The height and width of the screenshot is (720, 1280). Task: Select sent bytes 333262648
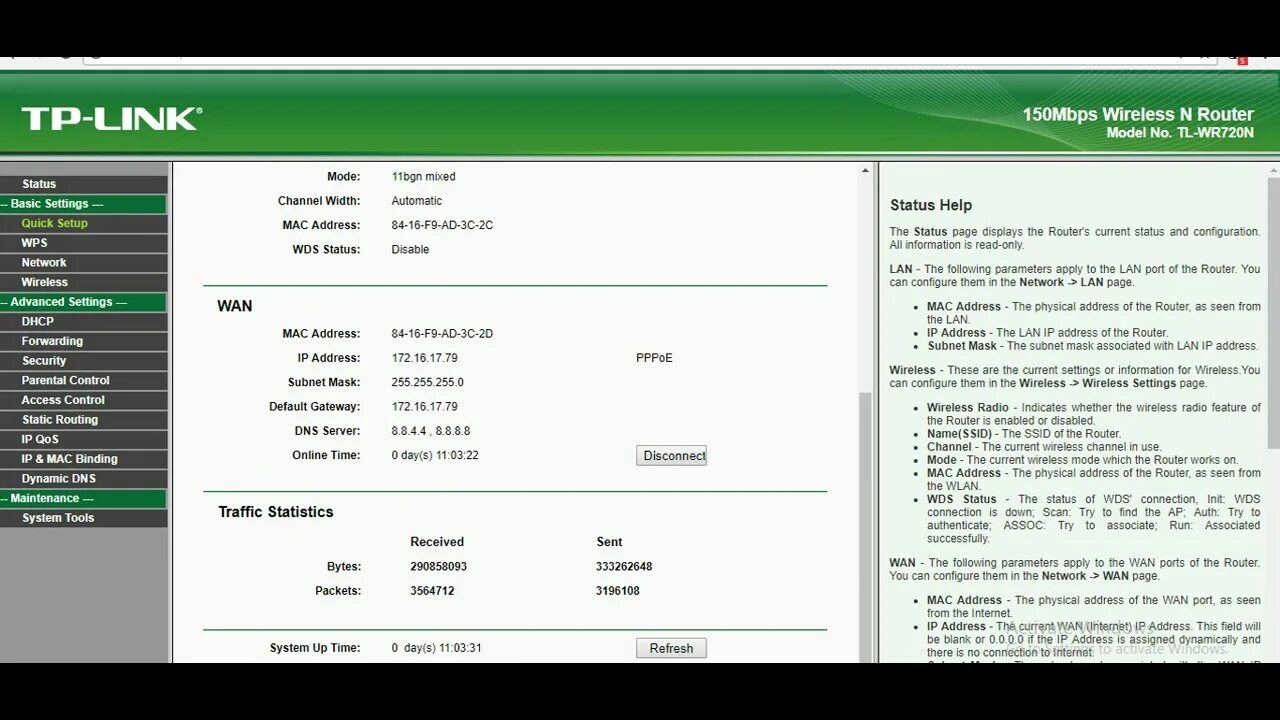[624, 566]
